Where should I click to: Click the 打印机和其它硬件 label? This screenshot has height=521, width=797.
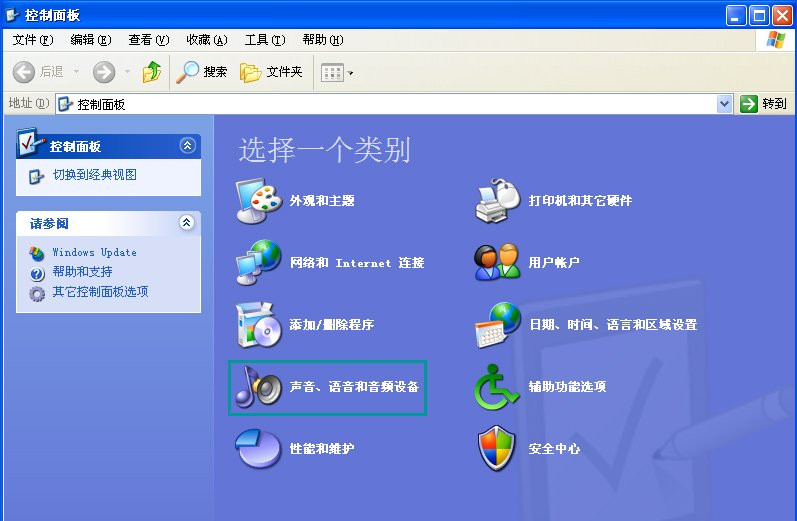pyautogui.click(x=580, y=201)
